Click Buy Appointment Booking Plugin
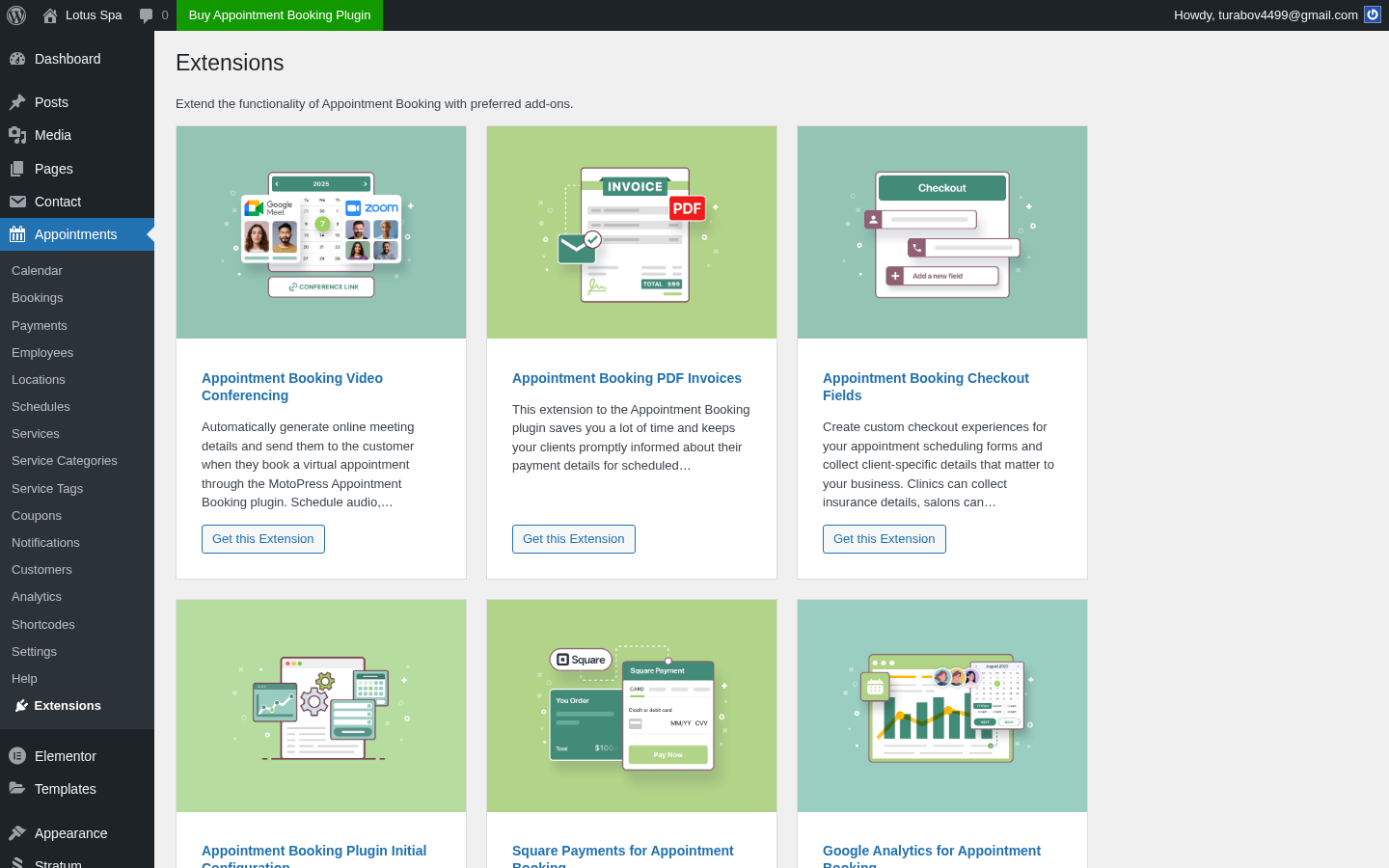This screenshot has height=868, width=1389. click(280, 15)
